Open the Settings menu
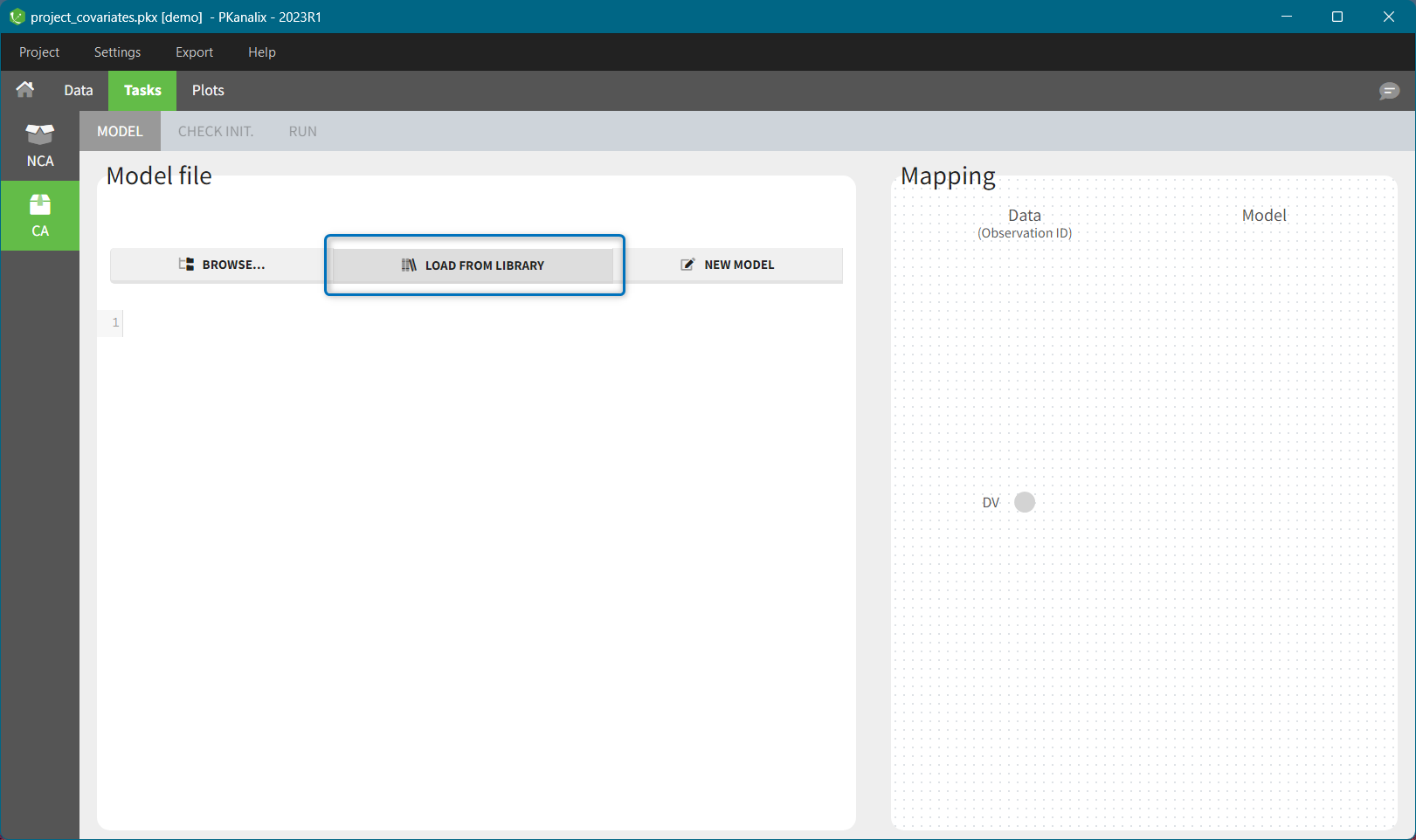The height and width of the screenshot is (840, 1416). coord(117,52)
